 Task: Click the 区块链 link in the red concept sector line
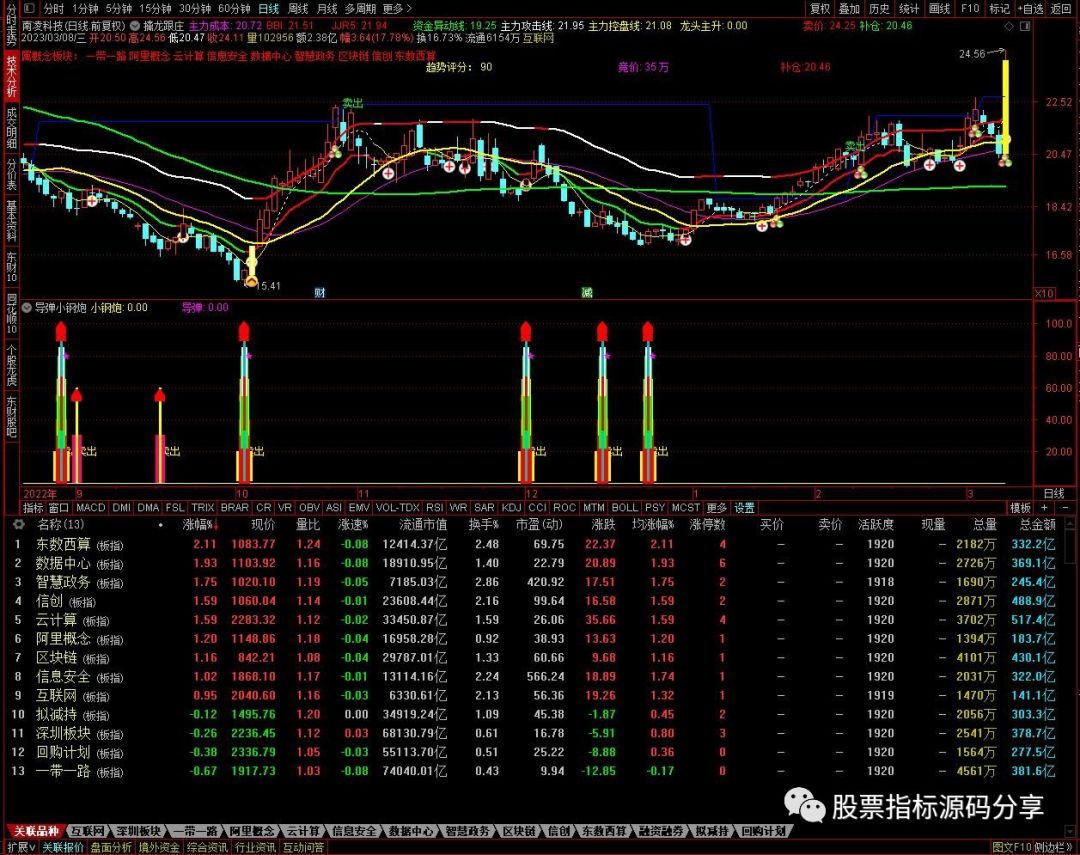353,56
